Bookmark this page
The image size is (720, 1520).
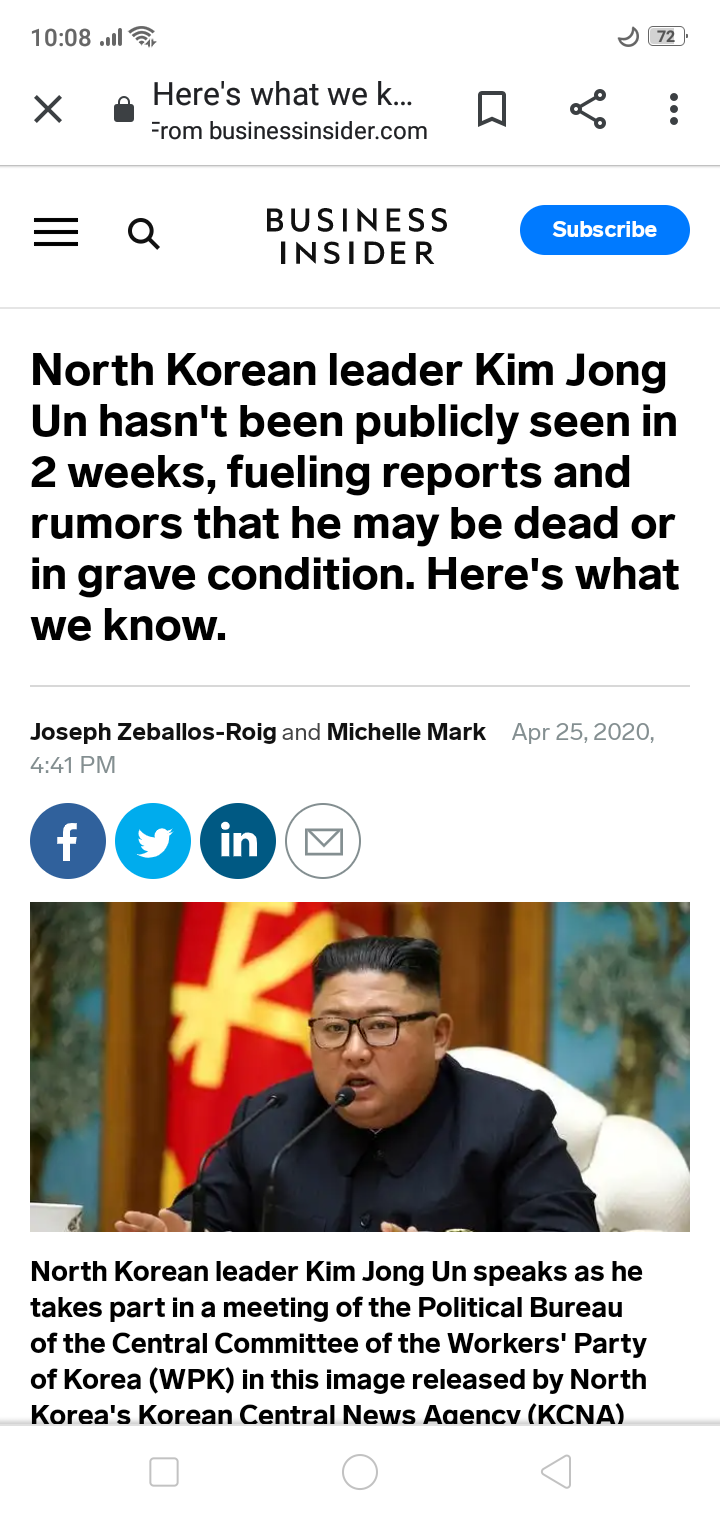pyautogui.click(x=491, y=109)
